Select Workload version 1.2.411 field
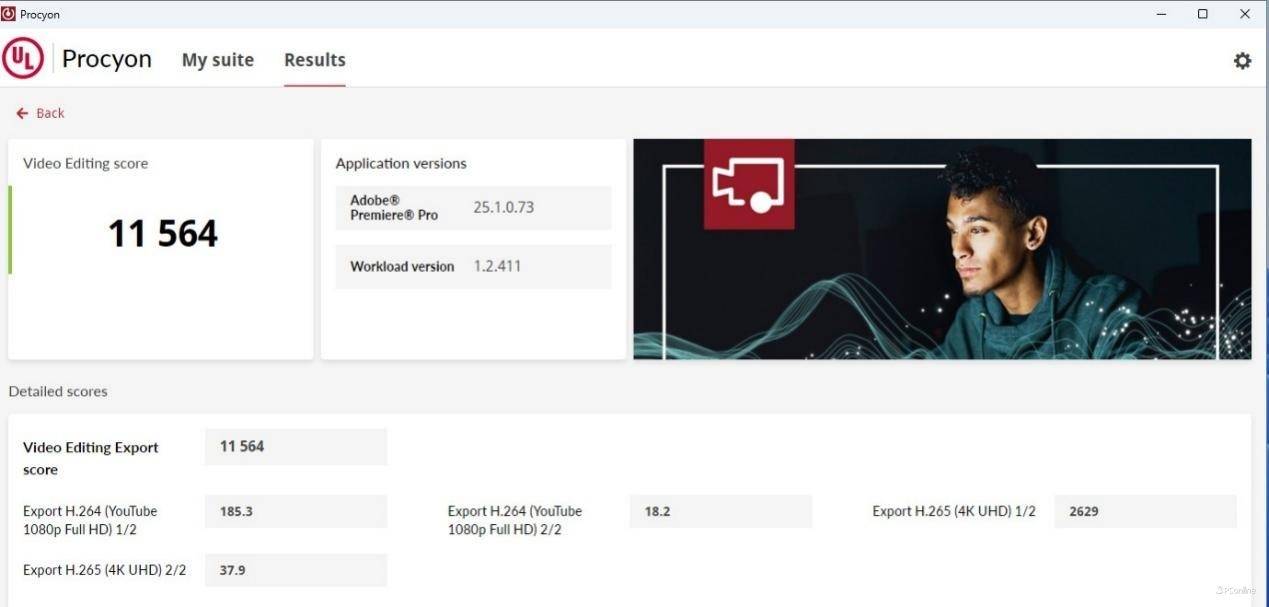Image resolution: width=1269 pixels, height=607 pixels. point(473,267)
